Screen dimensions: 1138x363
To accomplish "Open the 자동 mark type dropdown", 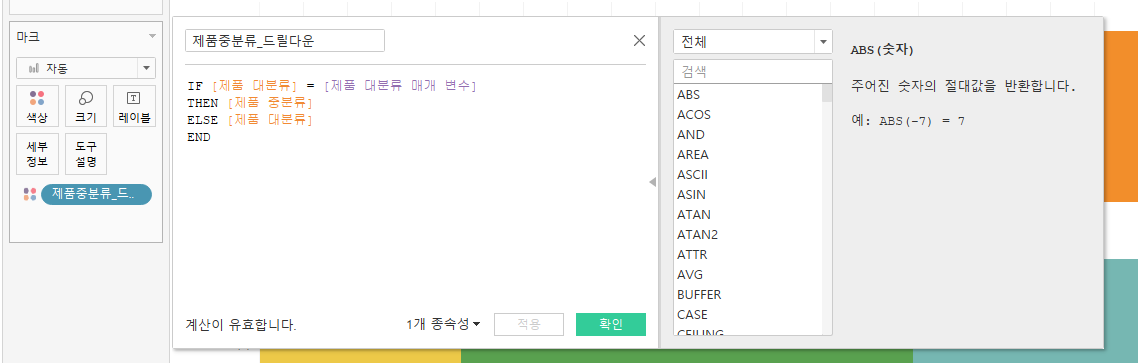I will (86, 68).
